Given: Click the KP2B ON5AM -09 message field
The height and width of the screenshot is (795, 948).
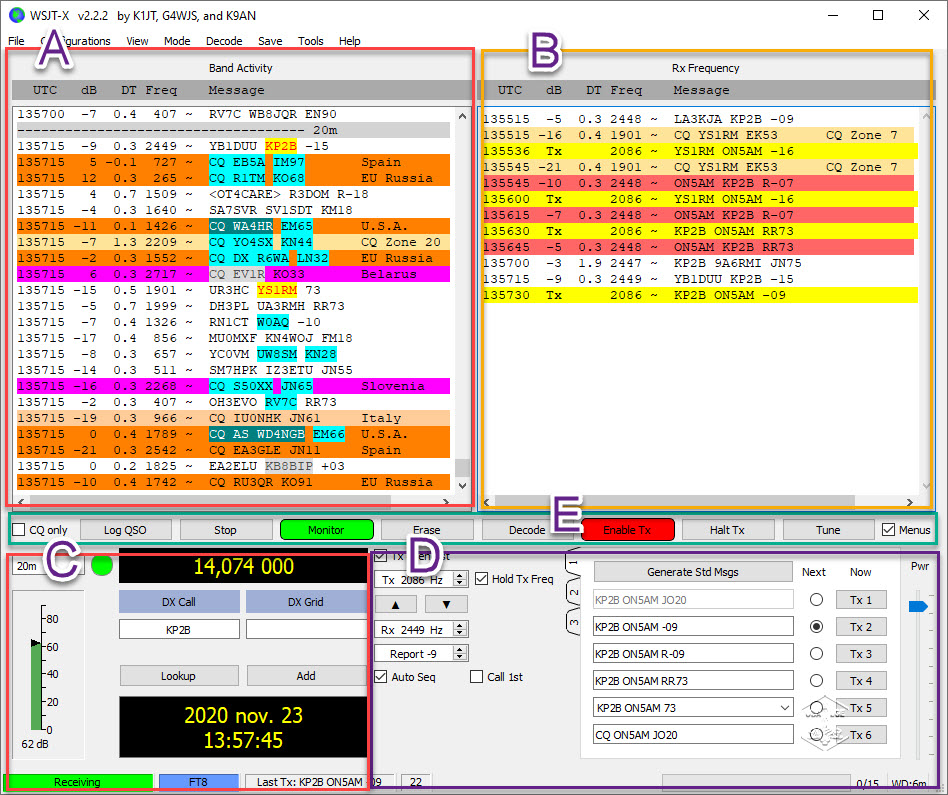Looking at the screenshot, I should (x=693, y=626).
